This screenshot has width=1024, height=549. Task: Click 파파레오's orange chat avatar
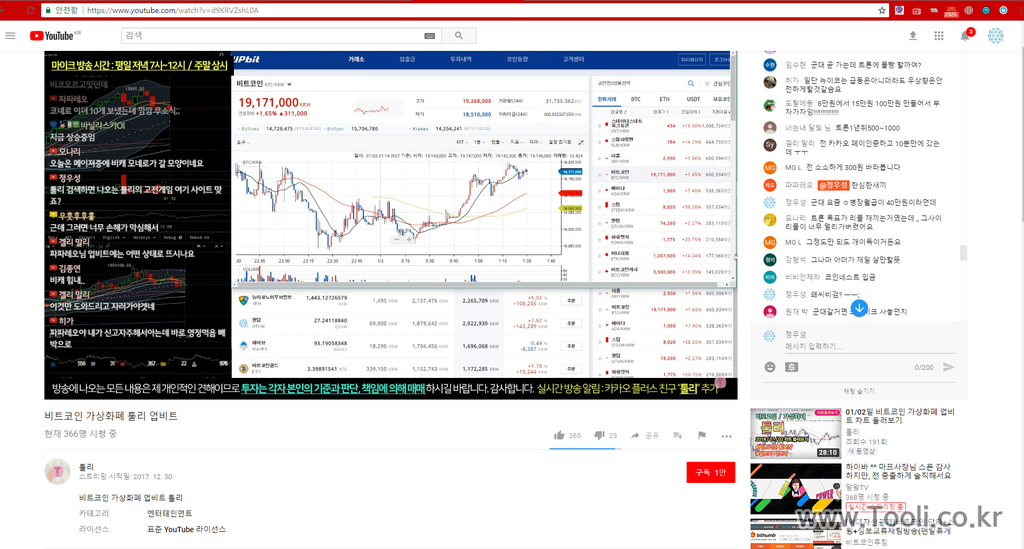coord(770,185)
